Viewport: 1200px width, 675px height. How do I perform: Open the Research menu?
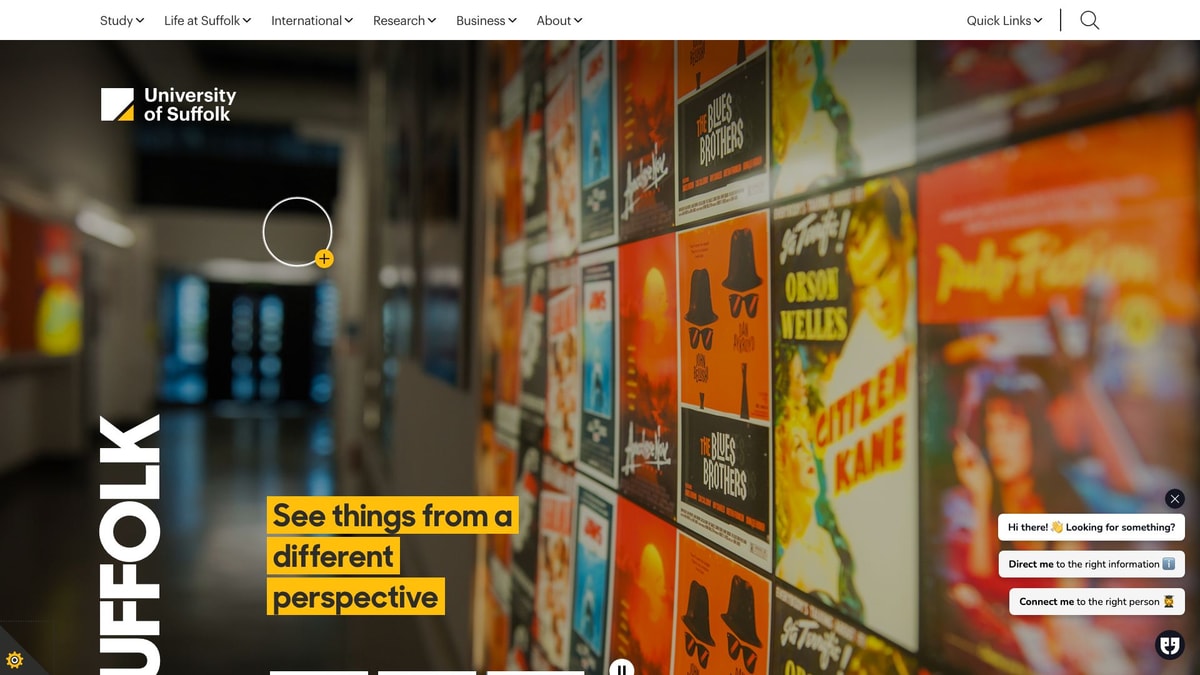click(x=405, y=20)
